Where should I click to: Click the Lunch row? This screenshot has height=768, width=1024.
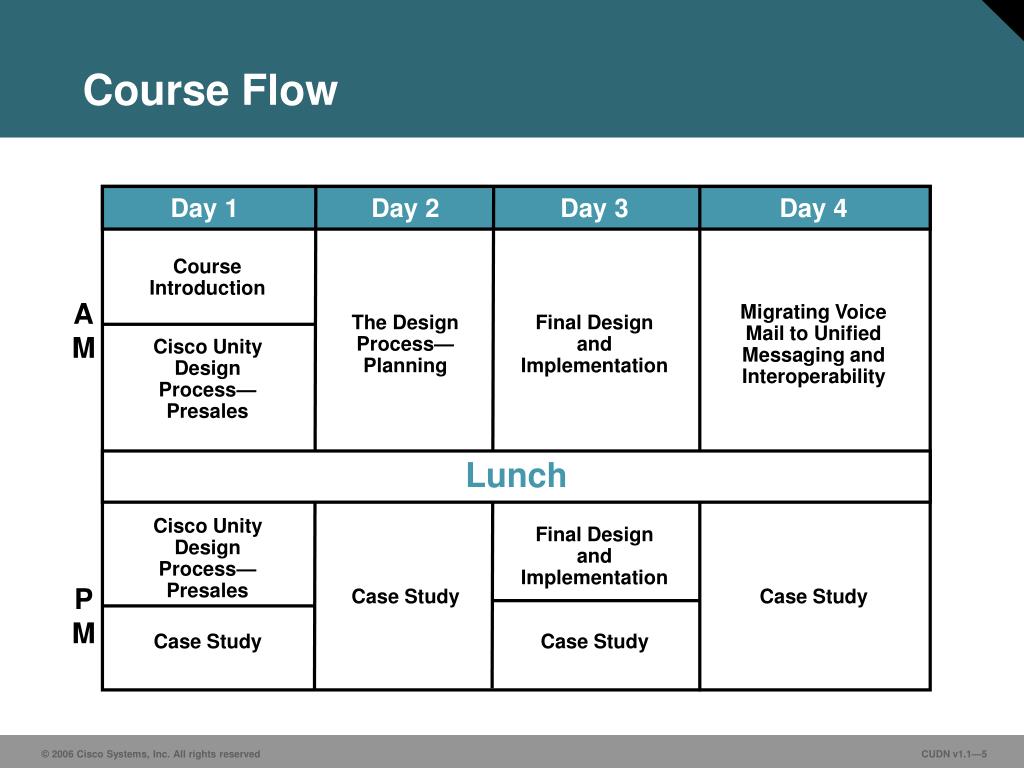(516, 476)
